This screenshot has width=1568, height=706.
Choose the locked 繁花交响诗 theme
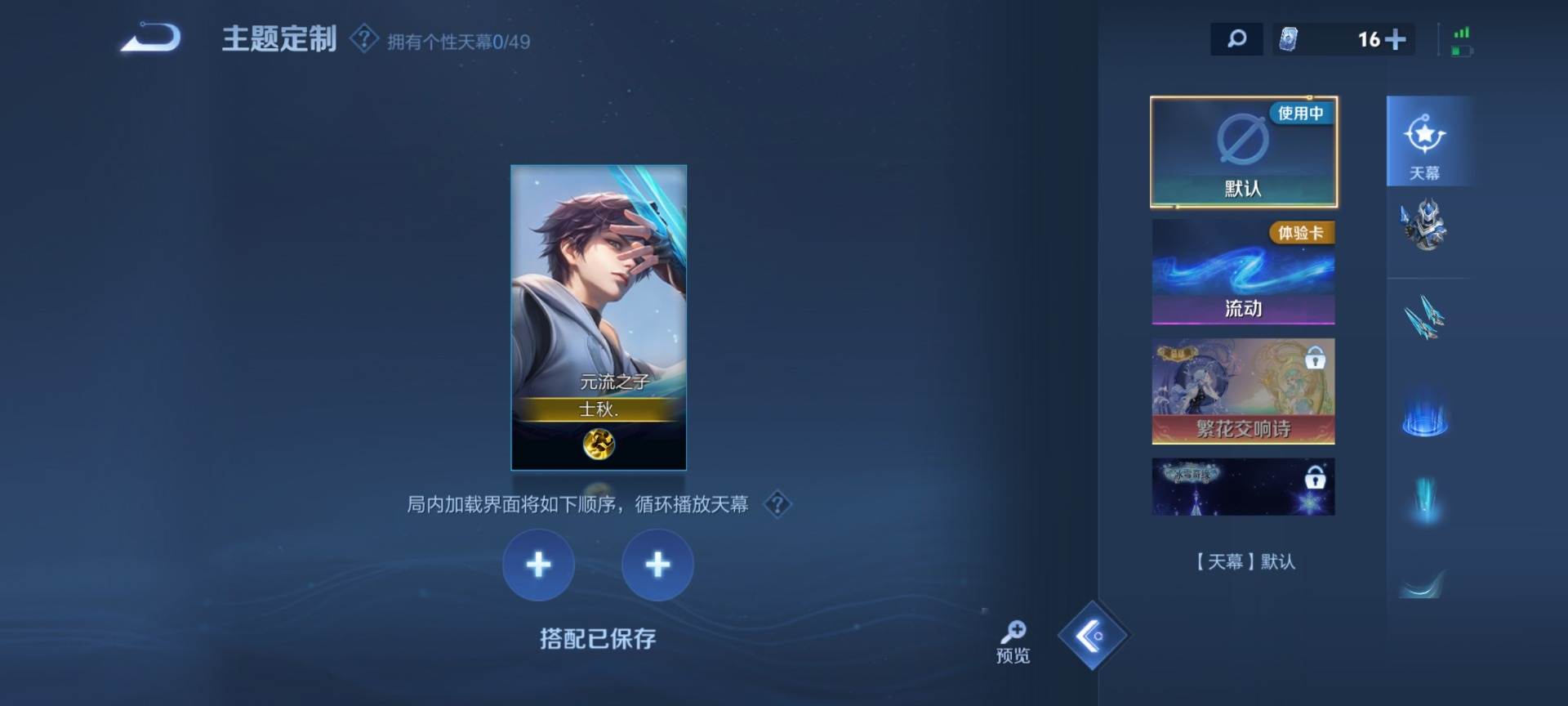(1243, 391)
